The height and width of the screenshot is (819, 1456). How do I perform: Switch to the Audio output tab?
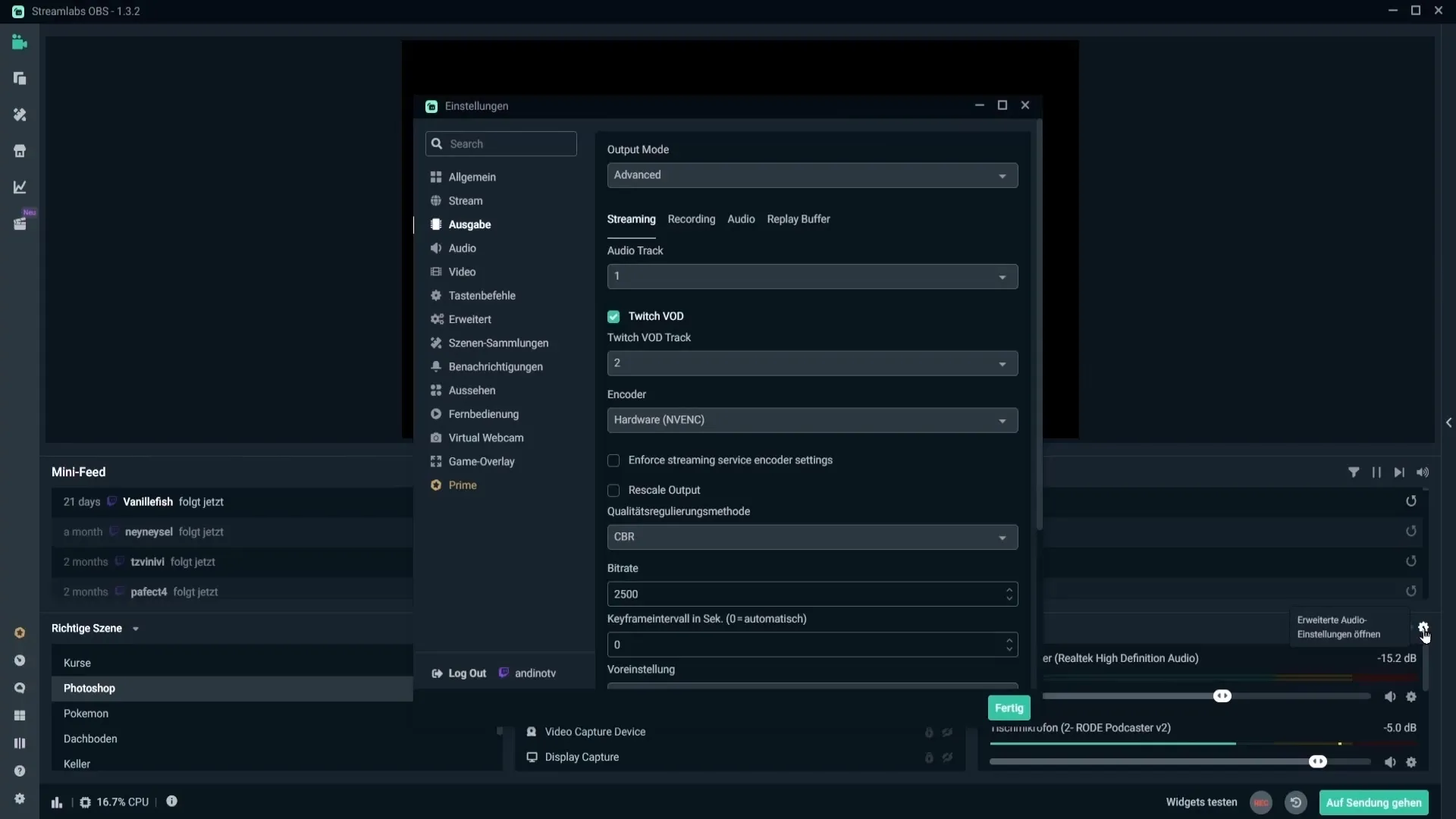[x=741, y=219]
